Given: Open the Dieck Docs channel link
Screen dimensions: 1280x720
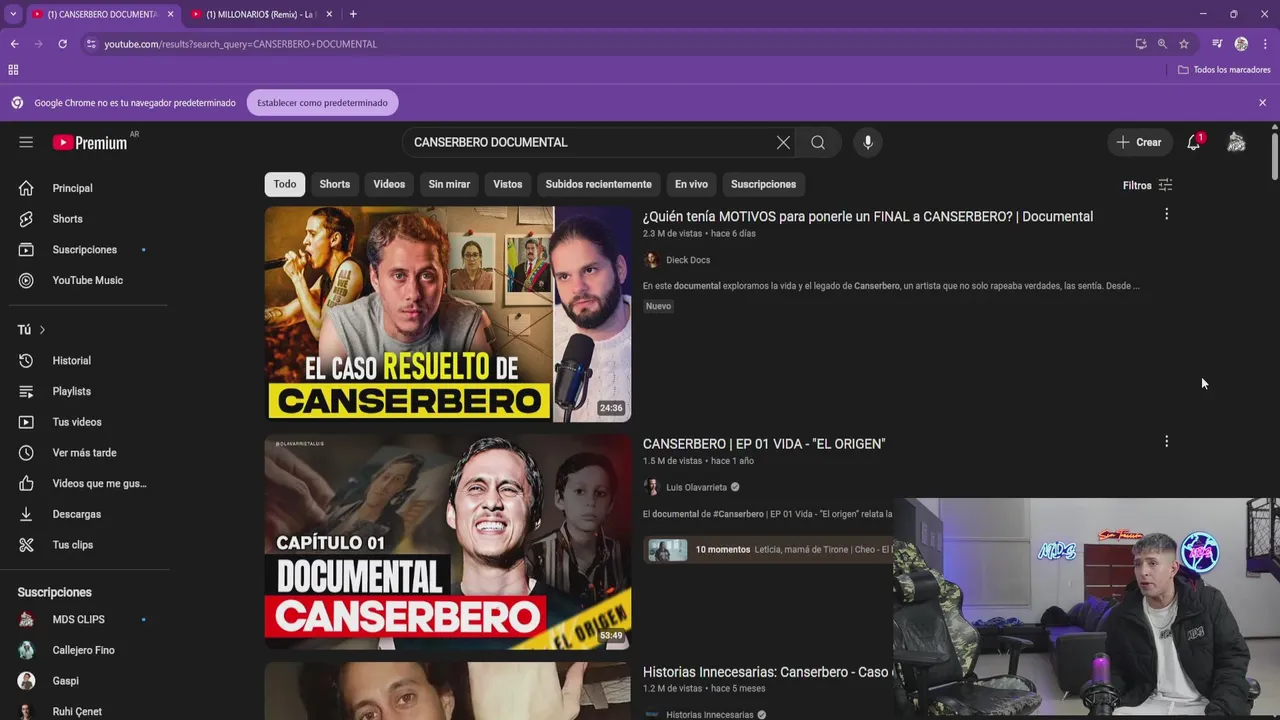Looking at the screenshot, I should [x=688, y=260].
